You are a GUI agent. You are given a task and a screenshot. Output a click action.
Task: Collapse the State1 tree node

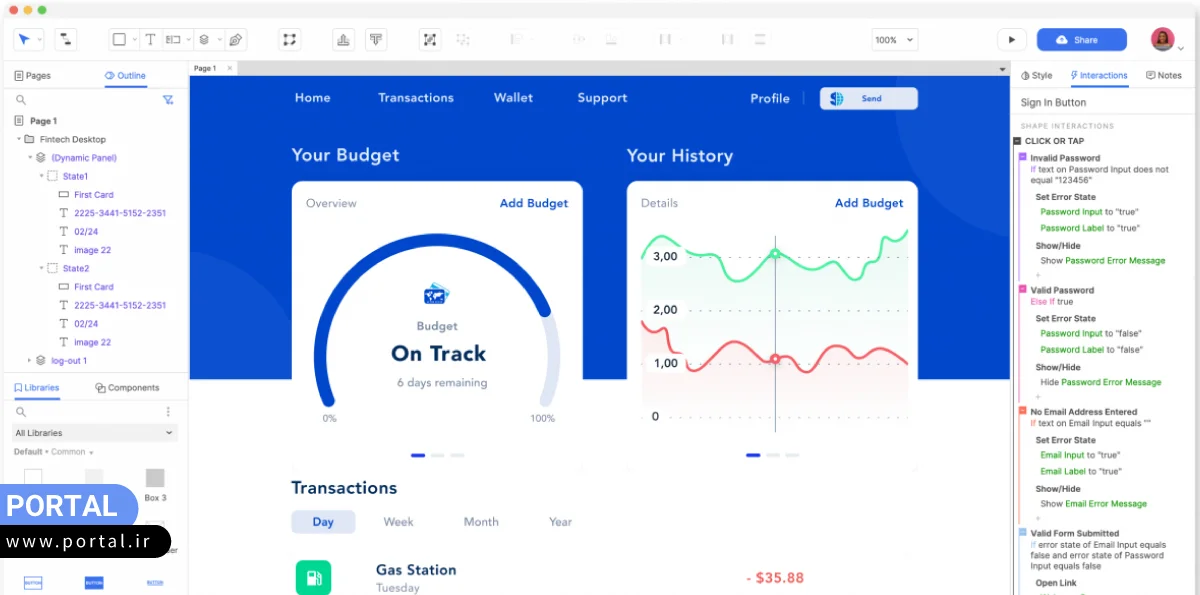point(42,176)
